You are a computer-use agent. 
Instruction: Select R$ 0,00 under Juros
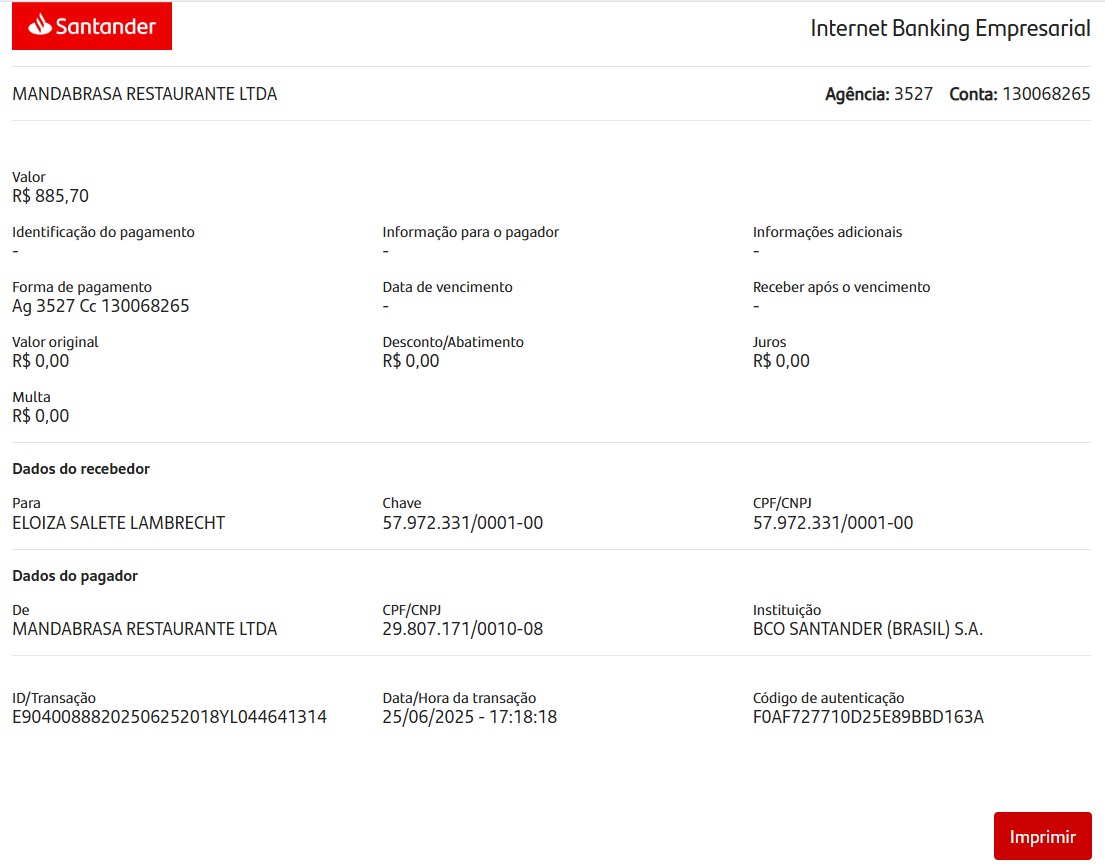(782, 361)
